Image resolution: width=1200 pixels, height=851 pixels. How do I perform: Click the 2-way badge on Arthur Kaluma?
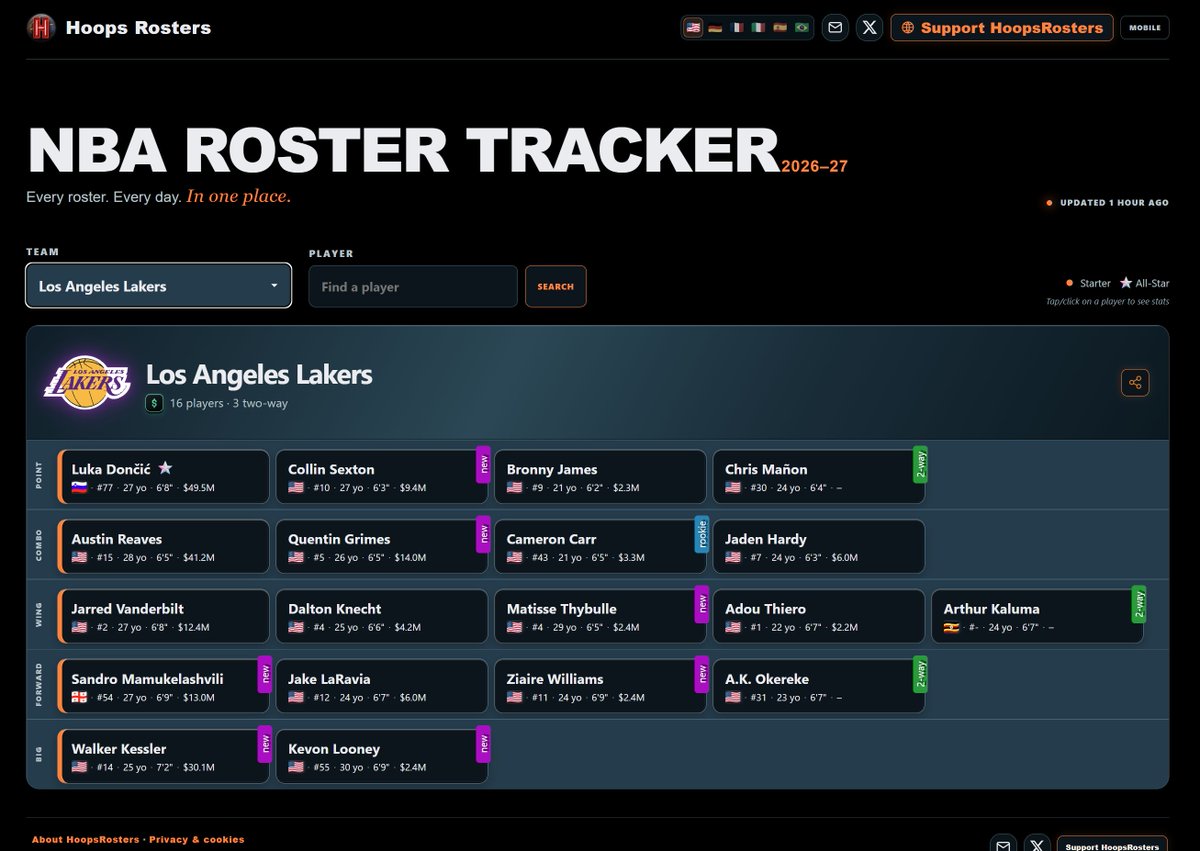(x=1138, y=605)
